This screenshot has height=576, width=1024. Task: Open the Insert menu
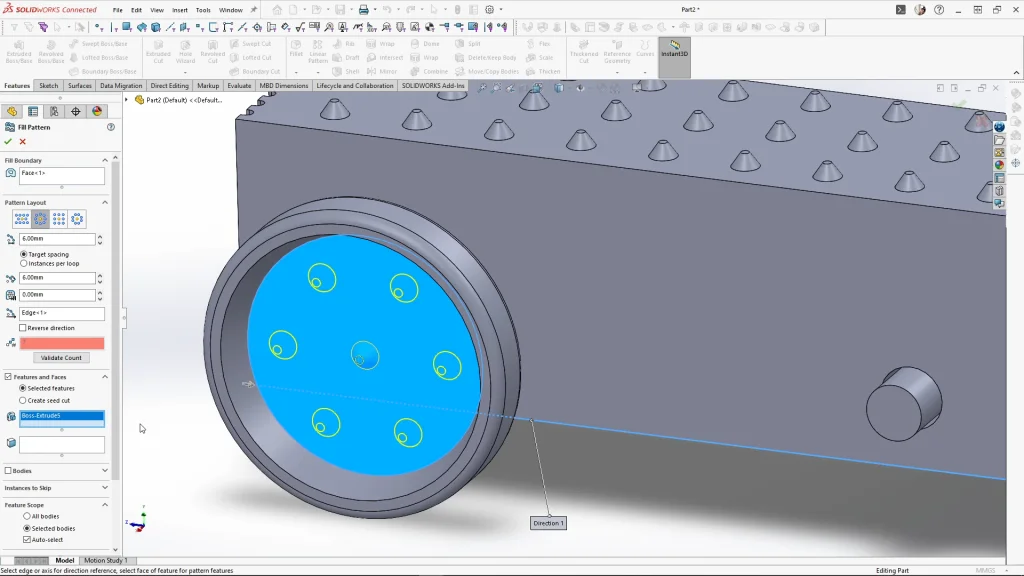pos(179,10)
